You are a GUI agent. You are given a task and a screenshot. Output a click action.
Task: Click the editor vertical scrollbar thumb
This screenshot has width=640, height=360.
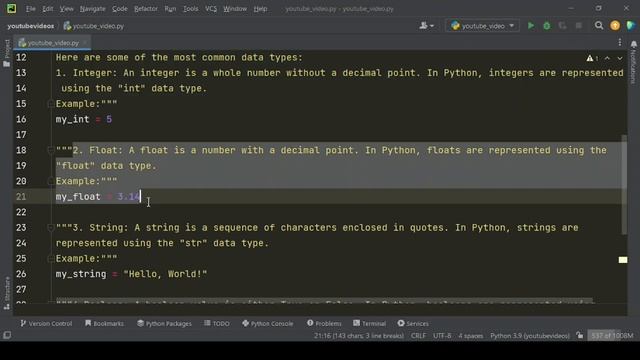tap(624, 184)
